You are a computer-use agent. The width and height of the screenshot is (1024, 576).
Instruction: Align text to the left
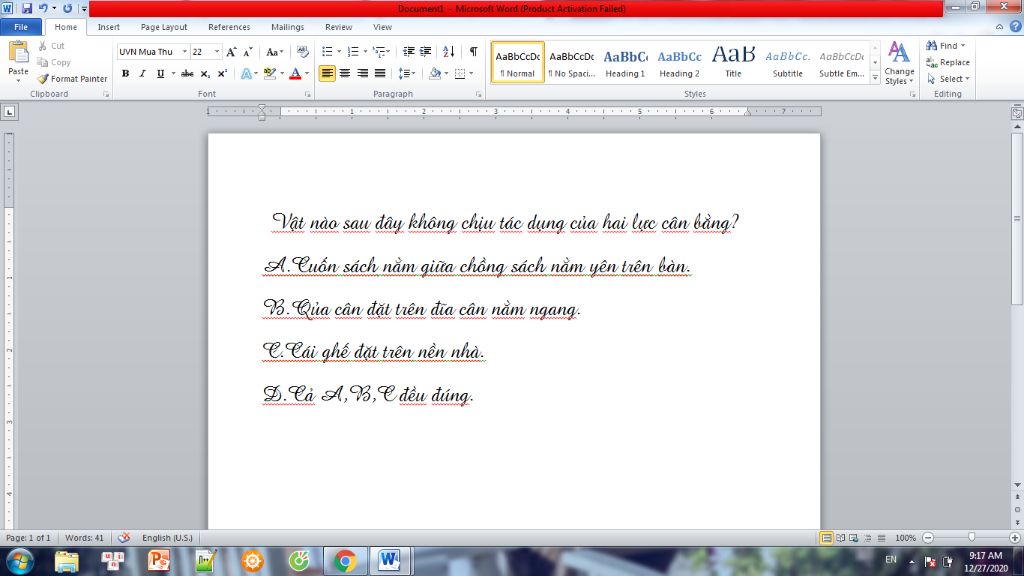click(327, 74)
